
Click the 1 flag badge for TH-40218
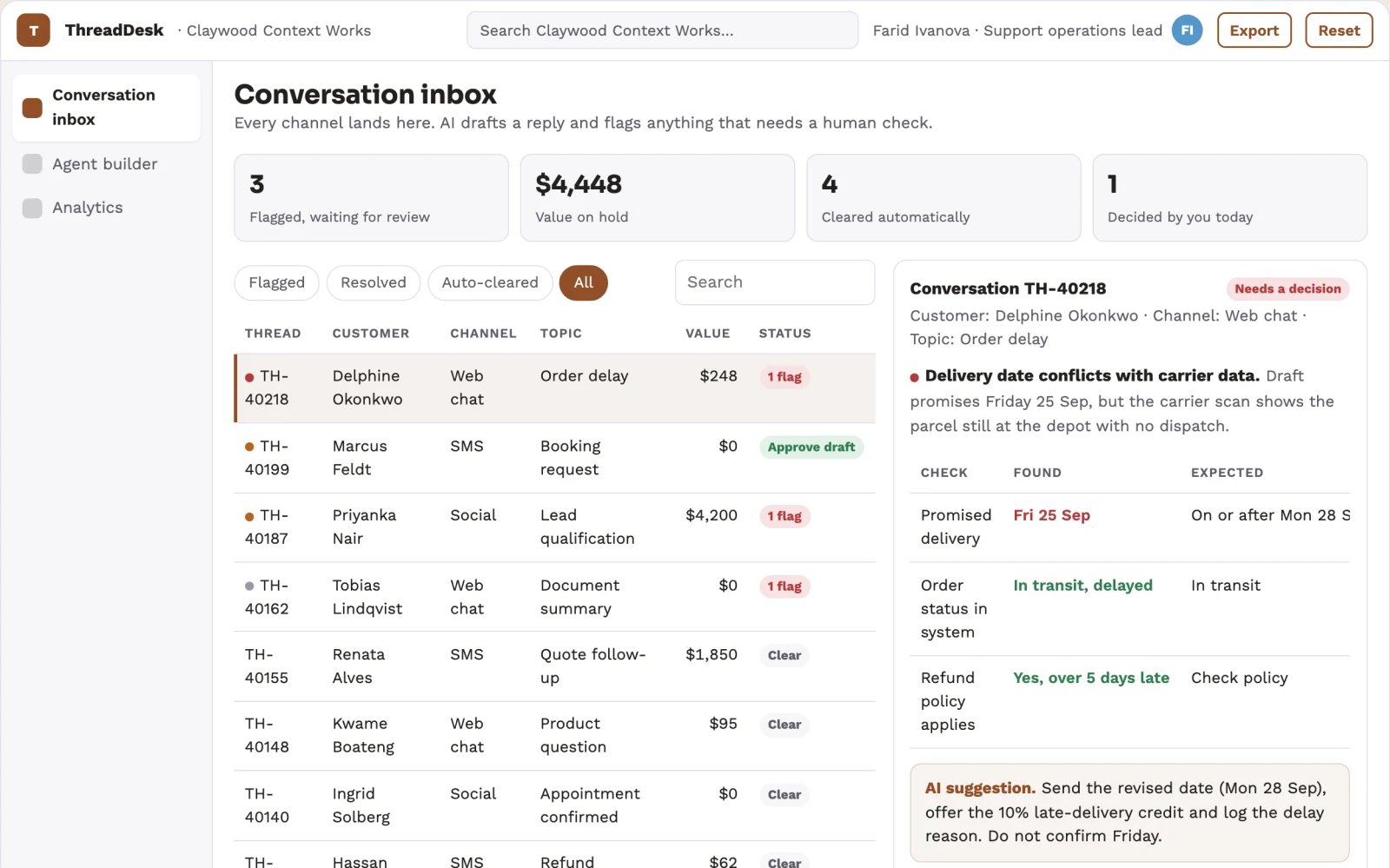pos(784,377)
